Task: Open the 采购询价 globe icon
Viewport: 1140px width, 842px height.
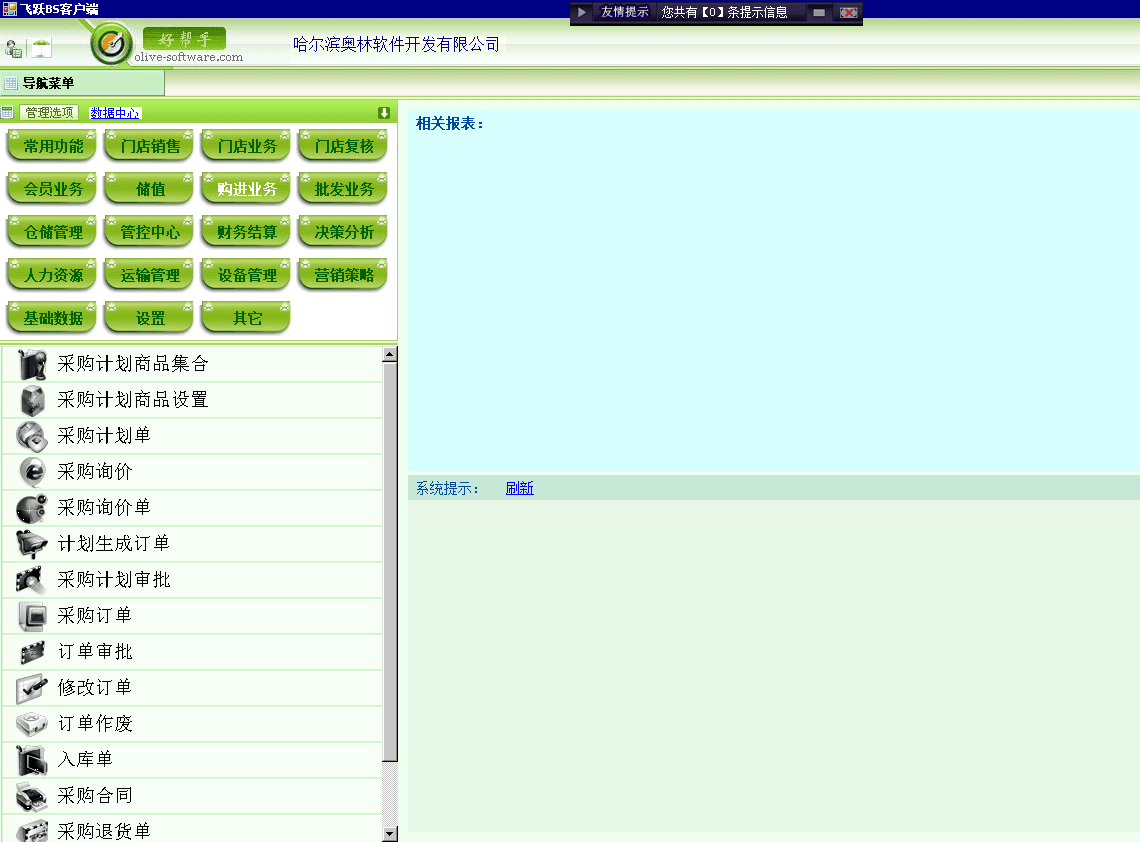Action: pyautogui.click(x=28, y=471)
